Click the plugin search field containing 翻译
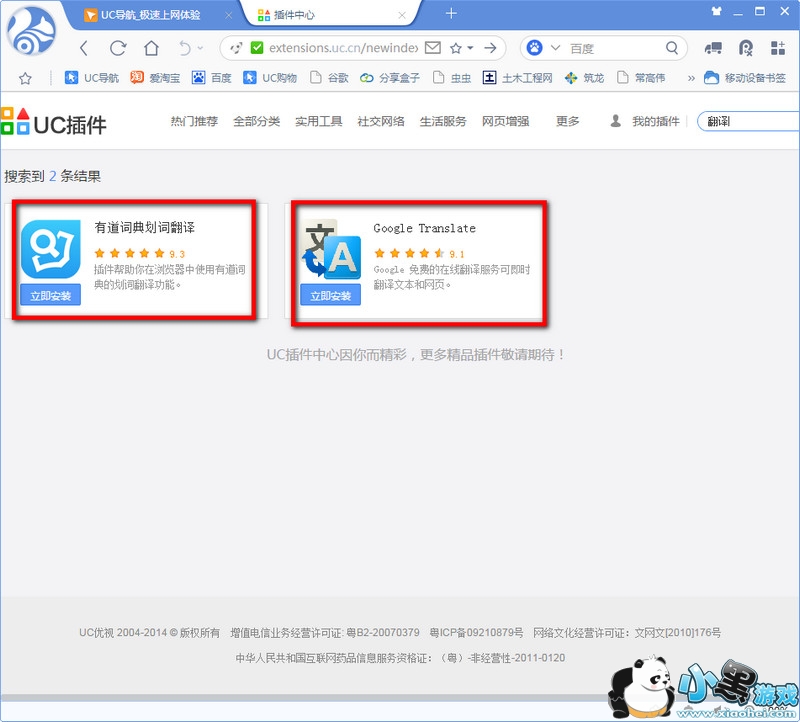 (x=748, y=121)
